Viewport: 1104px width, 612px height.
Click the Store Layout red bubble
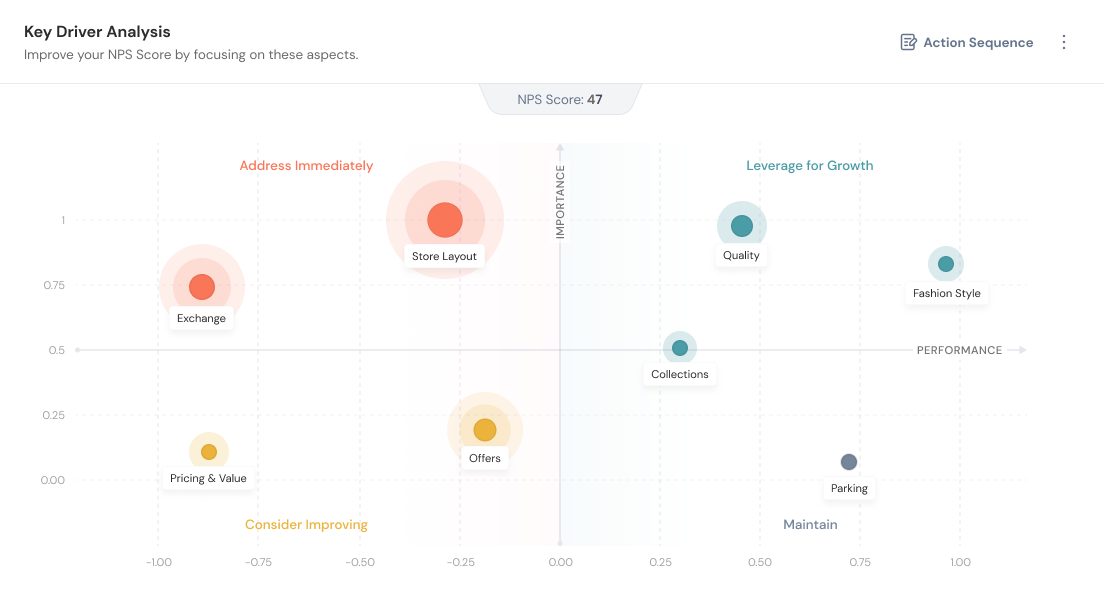pos(445,220)
